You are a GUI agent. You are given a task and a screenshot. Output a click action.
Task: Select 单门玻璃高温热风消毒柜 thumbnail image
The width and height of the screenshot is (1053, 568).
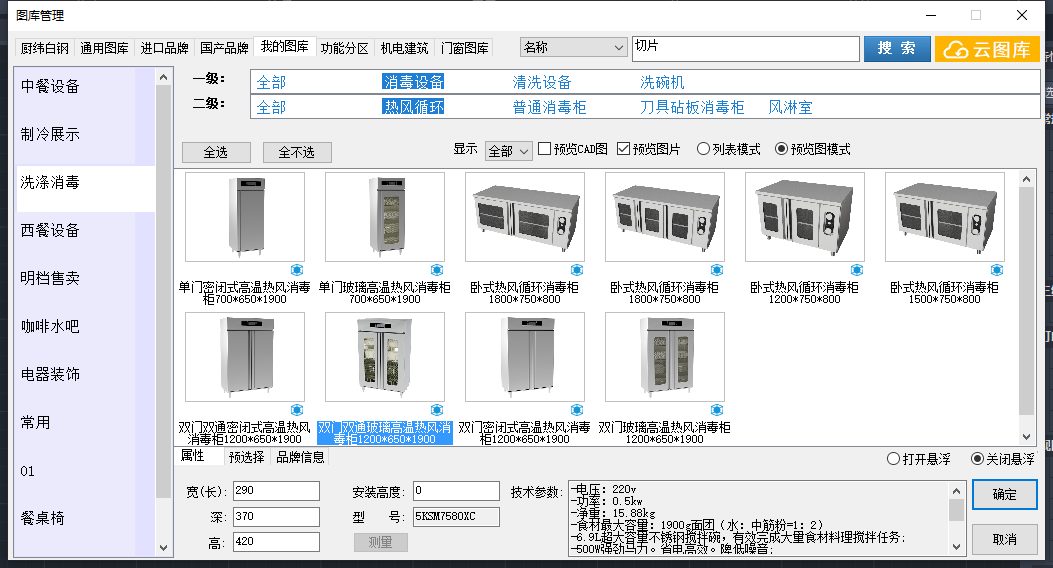385,217
